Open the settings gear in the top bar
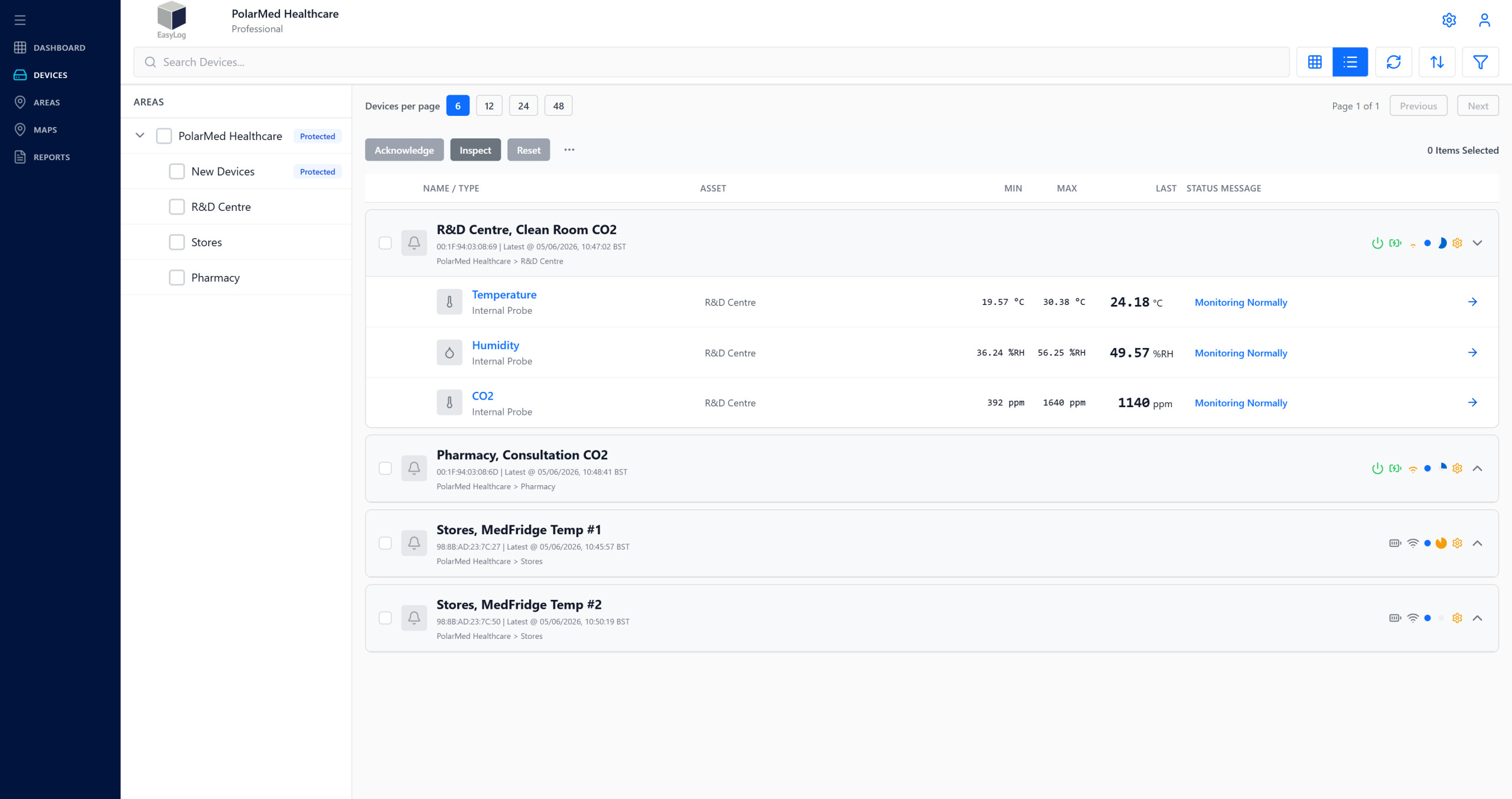The image size is (1512, 799). tap(1449, 20)
